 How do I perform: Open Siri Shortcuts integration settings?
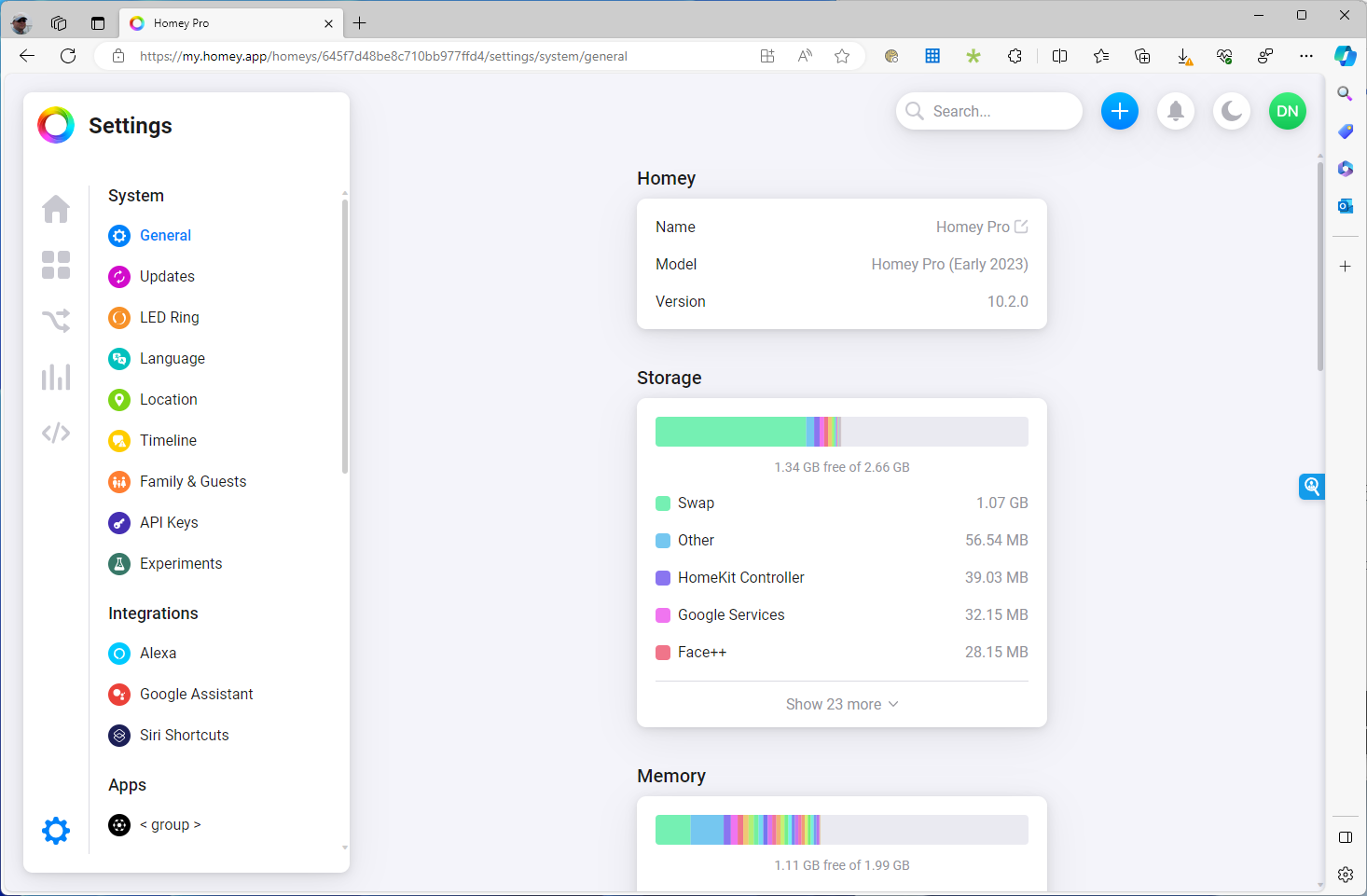pyautogui.click(x=185, y=736)
